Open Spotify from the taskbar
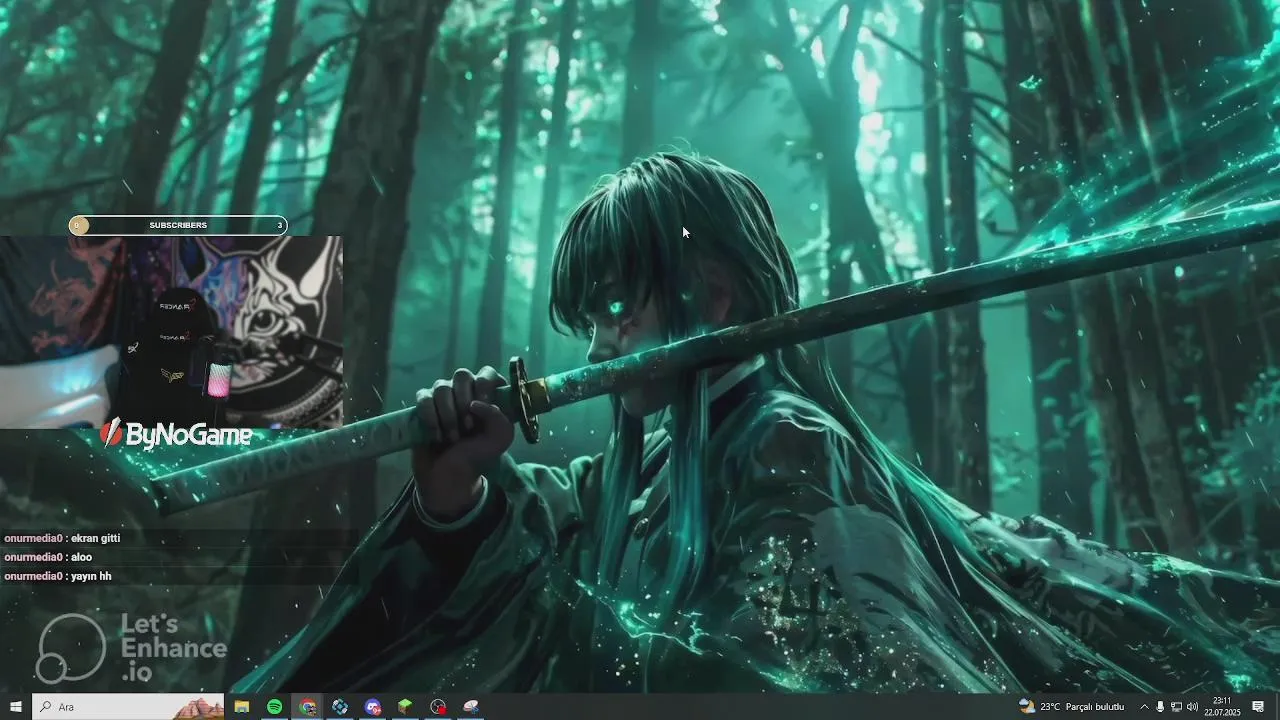Screen dimensions: 1280x720 [x=274, y=707]
